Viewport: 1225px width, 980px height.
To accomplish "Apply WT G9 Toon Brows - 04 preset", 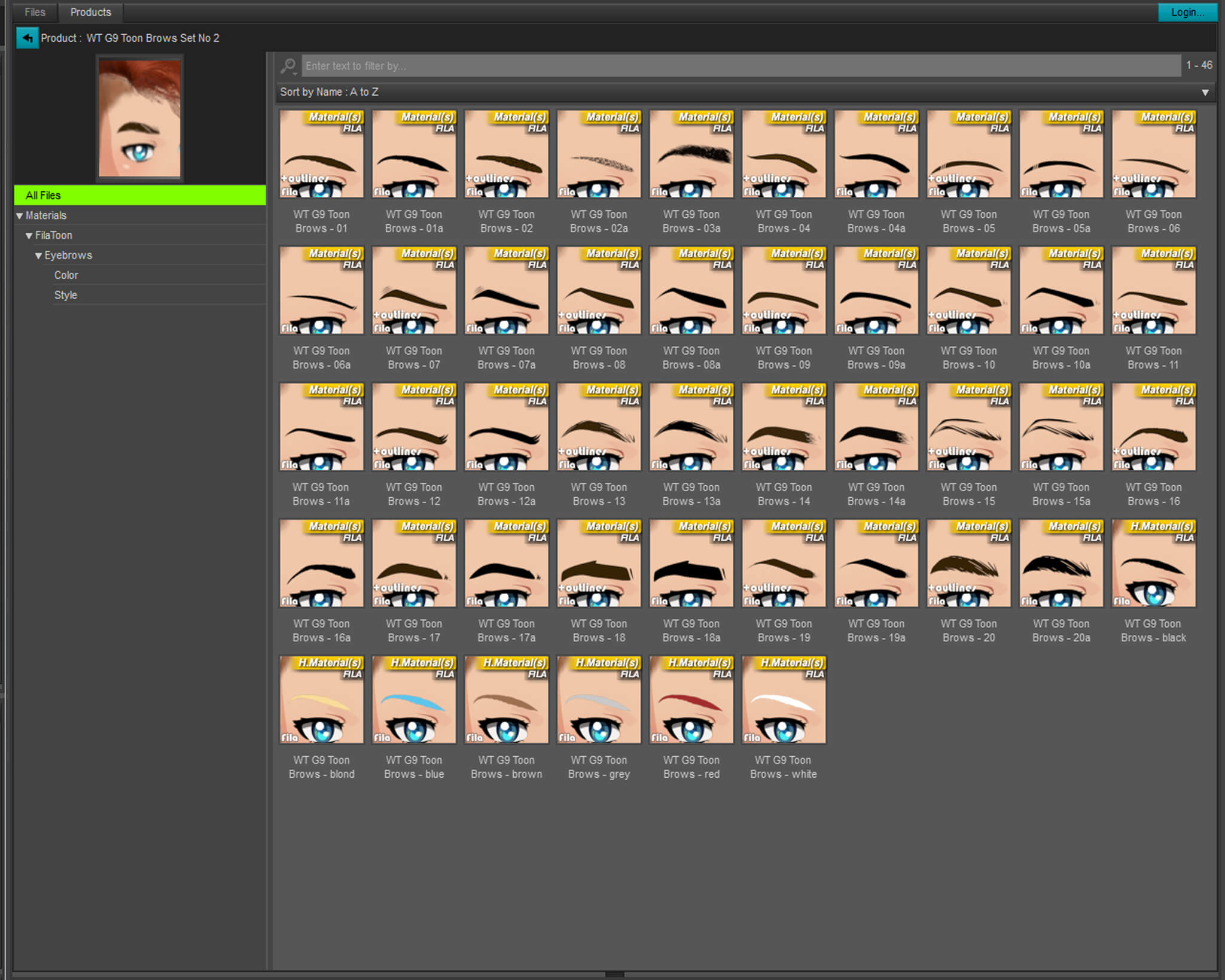I will 784,154.
